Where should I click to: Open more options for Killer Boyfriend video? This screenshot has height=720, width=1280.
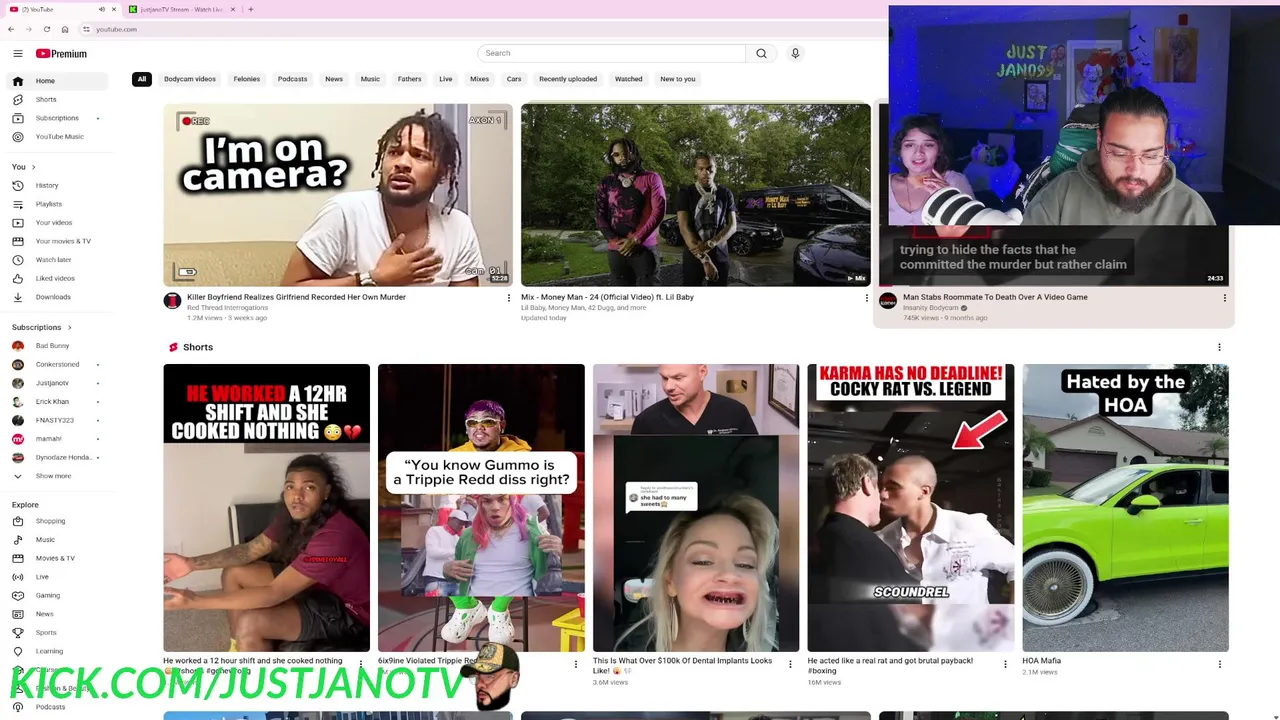pyautogui.click(x=508, y=298)
